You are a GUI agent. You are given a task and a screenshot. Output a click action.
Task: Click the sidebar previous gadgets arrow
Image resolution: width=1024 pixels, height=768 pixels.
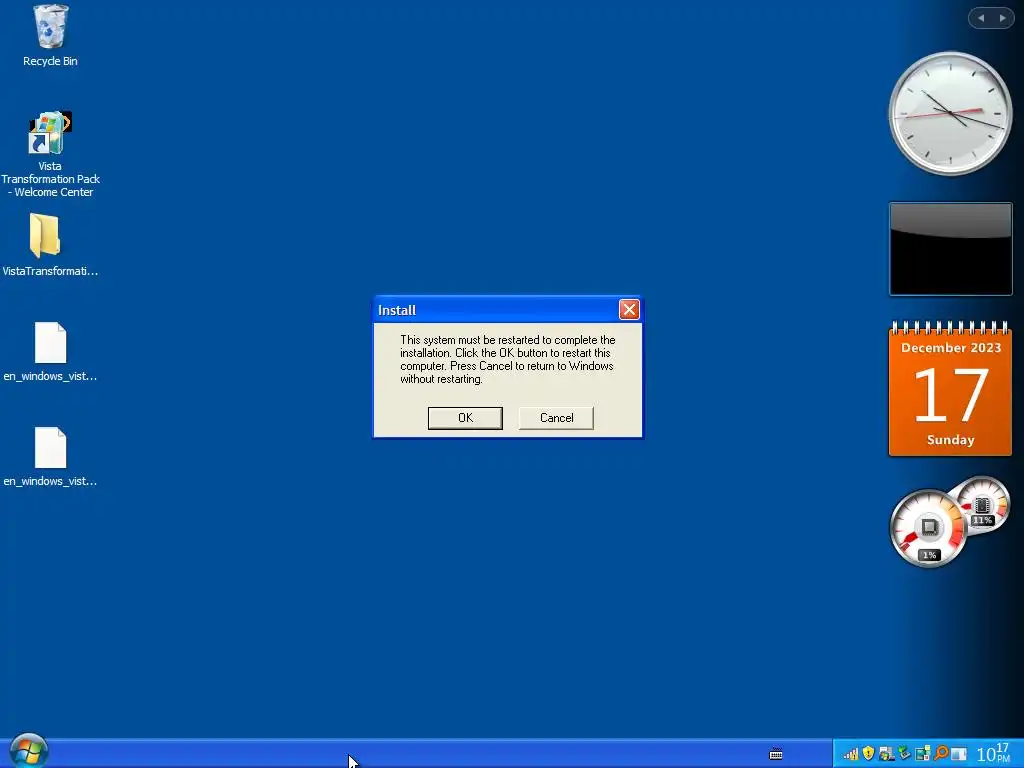980,18
